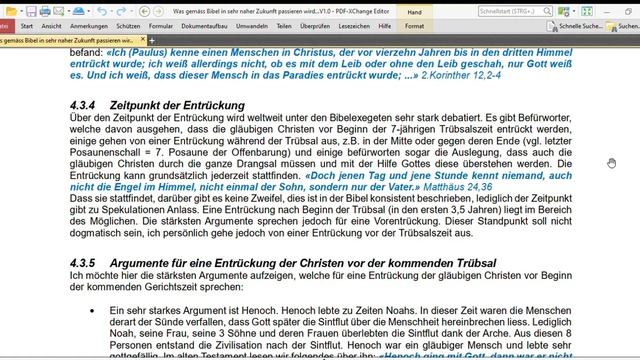Open the Undo history dropdown arrow
The image size is (640, 360).
(x=111, y=11)
